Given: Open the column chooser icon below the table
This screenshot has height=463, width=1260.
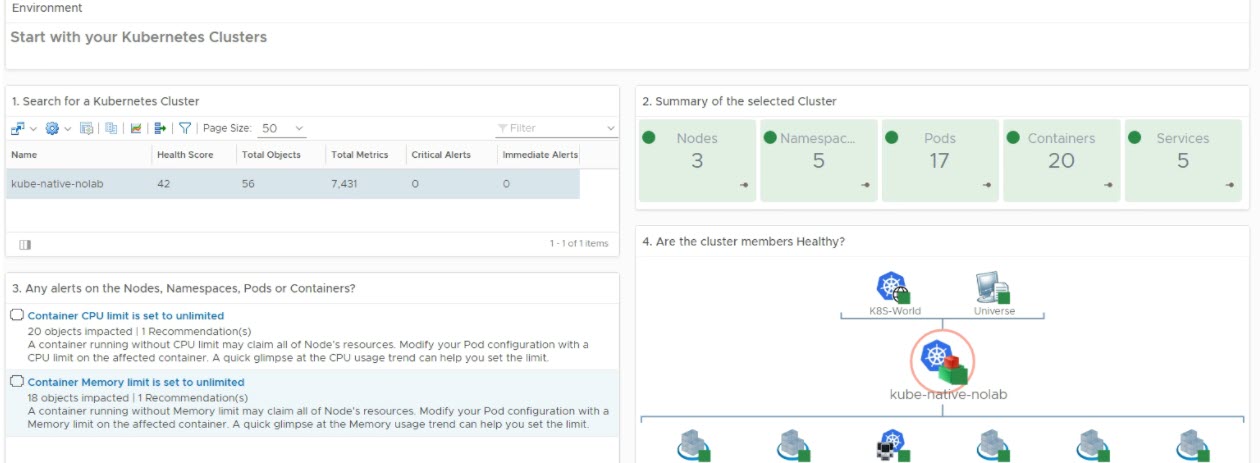Looking at the screenshot, I should point(25,244).
